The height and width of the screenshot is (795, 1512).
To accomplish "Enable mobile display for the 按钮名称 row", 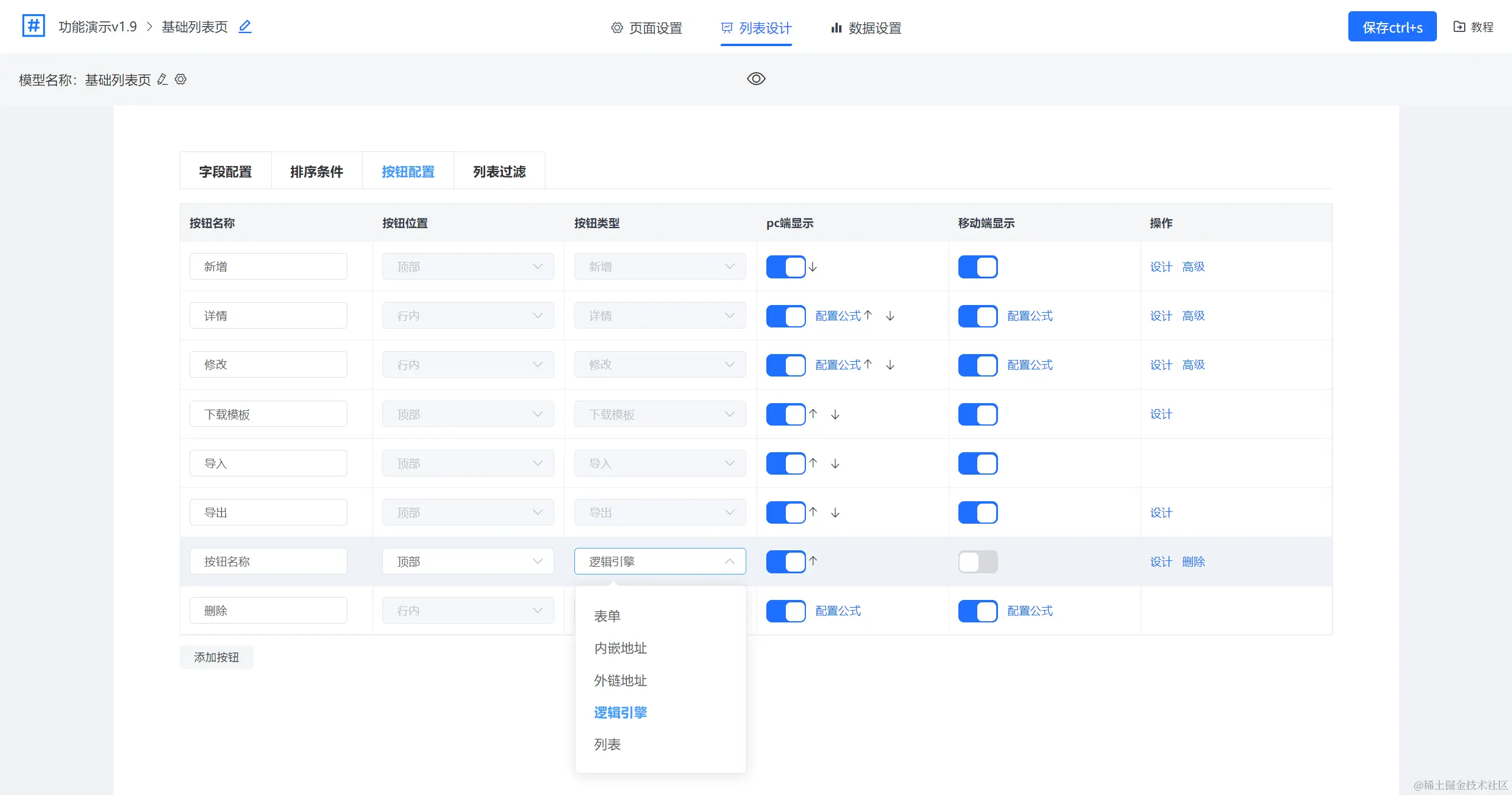I will click(977, 562).
